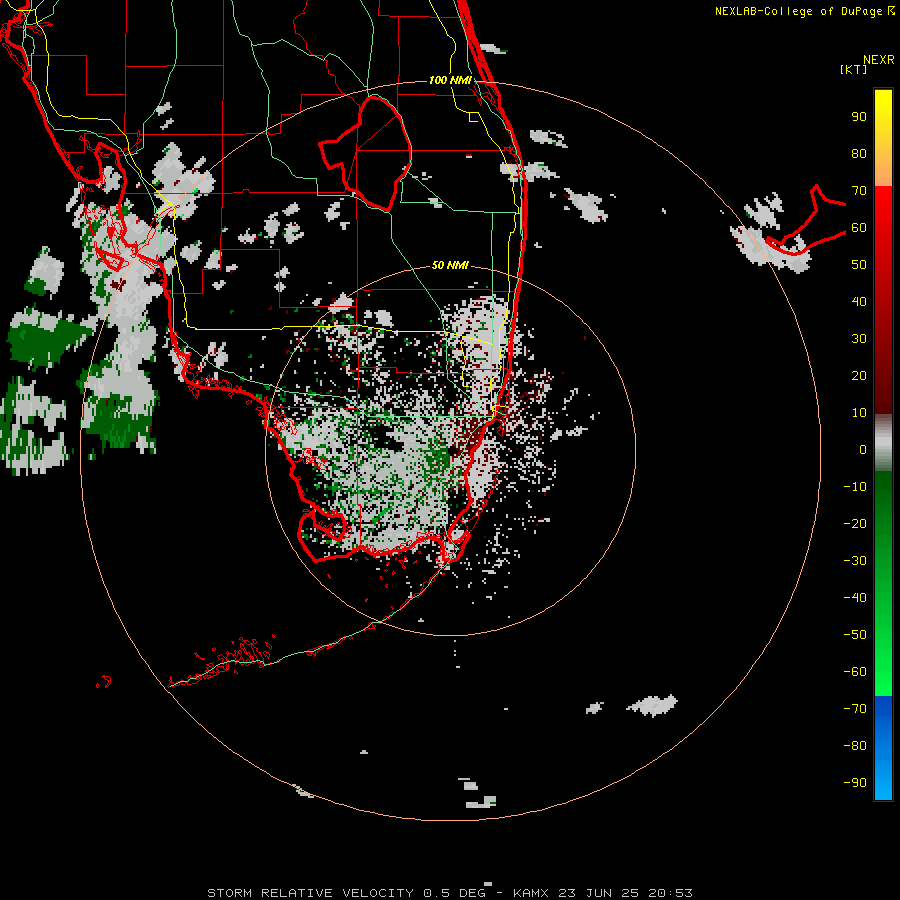Click the positive 90 scale value
This screenshot has width=900, height=900.
[x=859, y=117]
